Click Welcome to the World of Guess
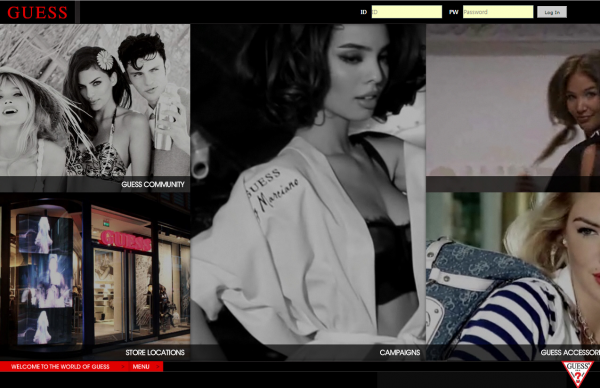 (x=60, y=367)
